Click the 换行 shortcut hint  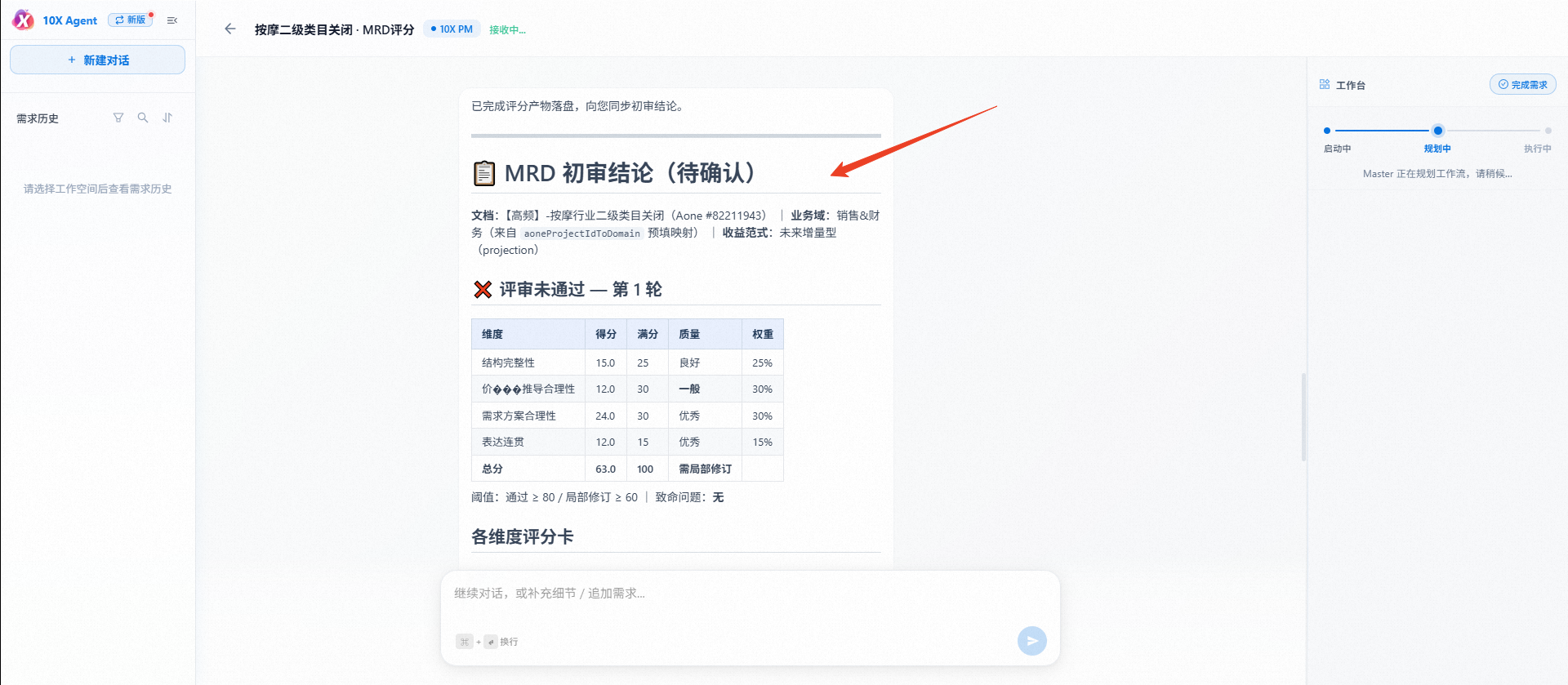(x=509, y=642)
